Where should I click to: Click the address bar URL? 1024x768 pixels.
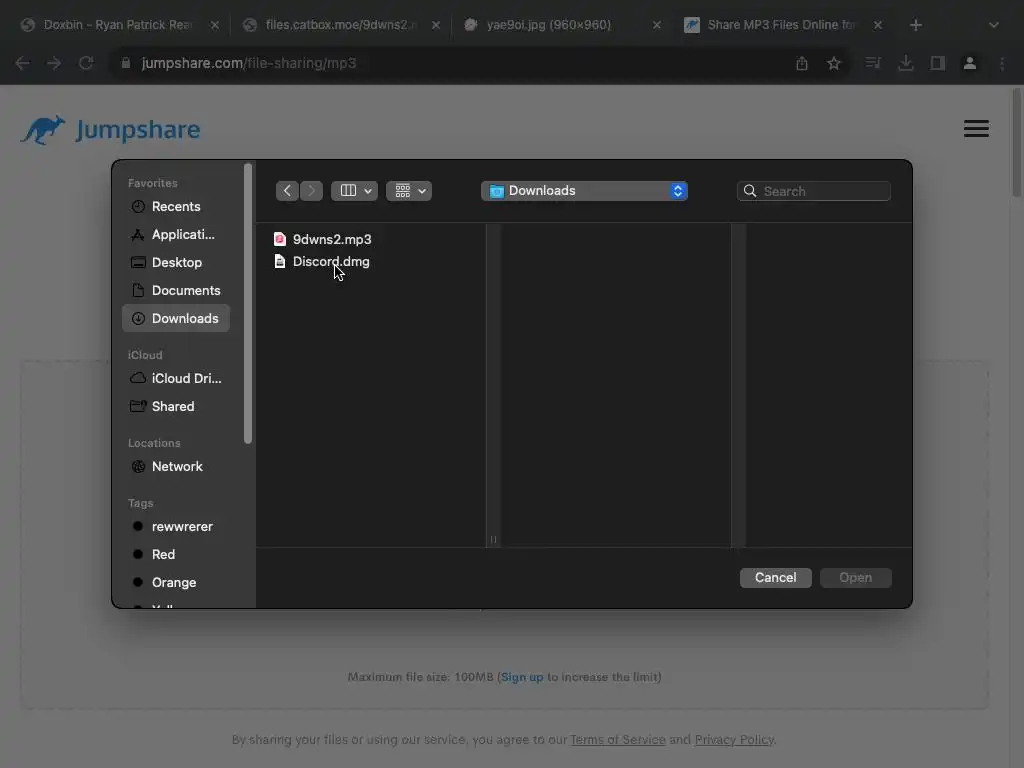pos(249,63)
